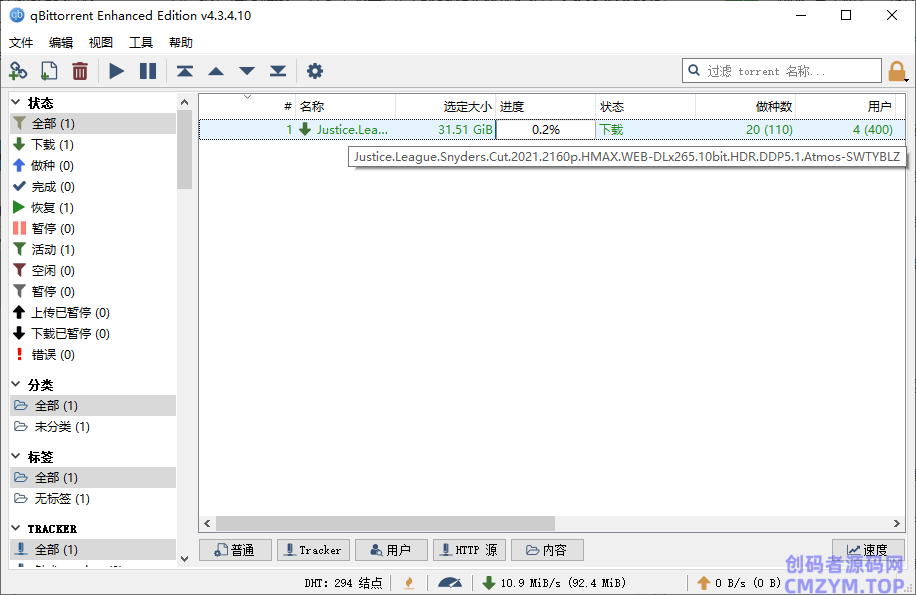Move torrent to bottom of queue
This screenshot has height=595, width=916.
pos(278,71)
